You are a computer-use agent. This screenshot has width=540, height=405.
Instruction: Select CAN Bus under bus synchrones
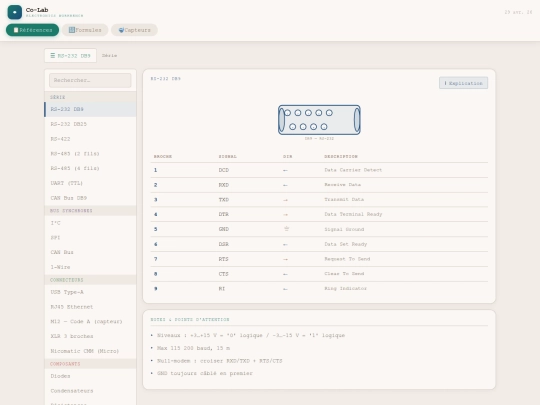[90, 252]
